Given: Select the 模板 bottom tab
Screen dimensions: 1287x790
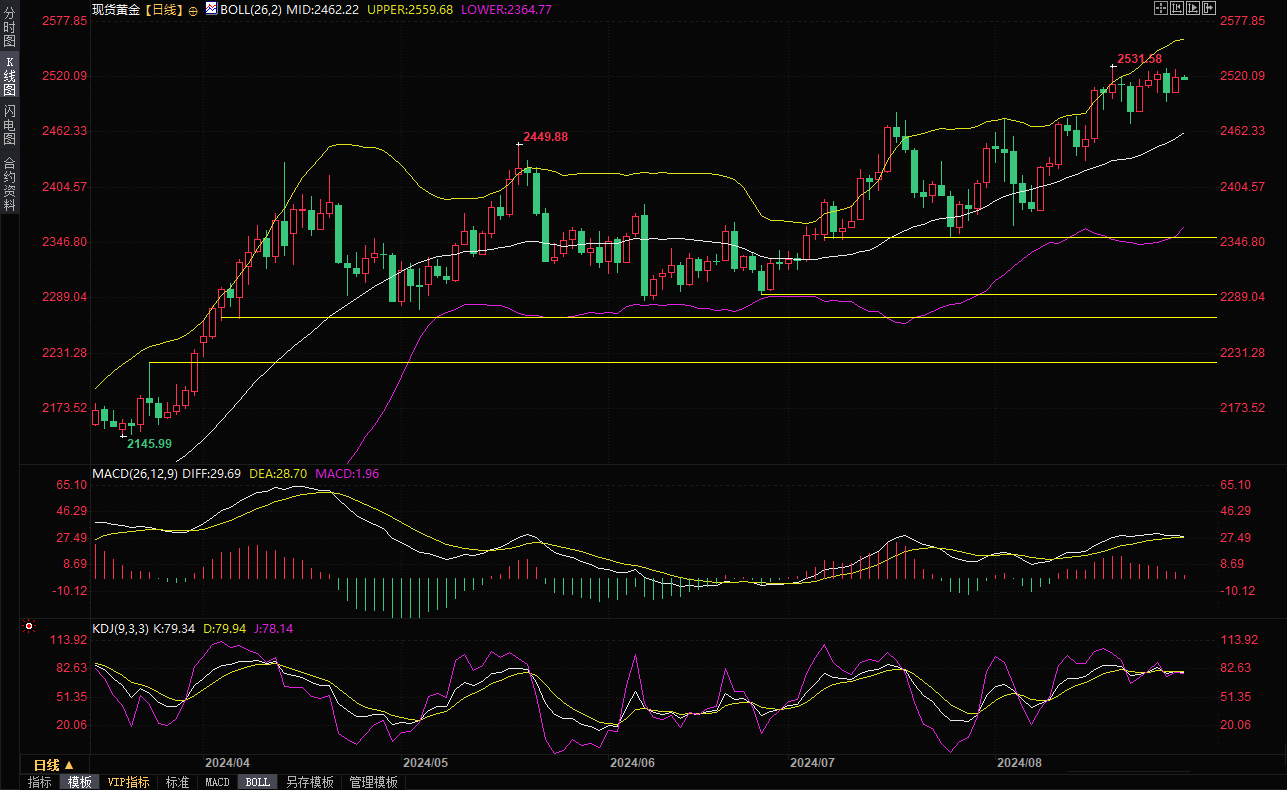Looking at the screenshot, I should (79, 782).
